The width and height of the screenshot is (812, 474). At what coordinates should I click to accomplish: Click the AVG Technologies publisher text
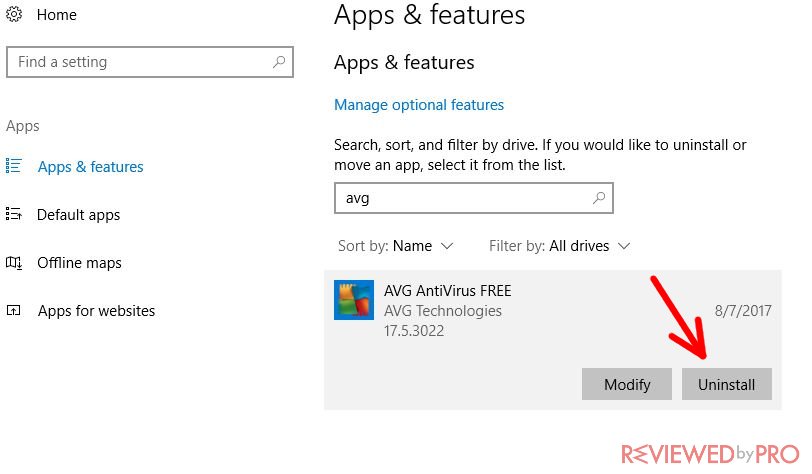443,311
